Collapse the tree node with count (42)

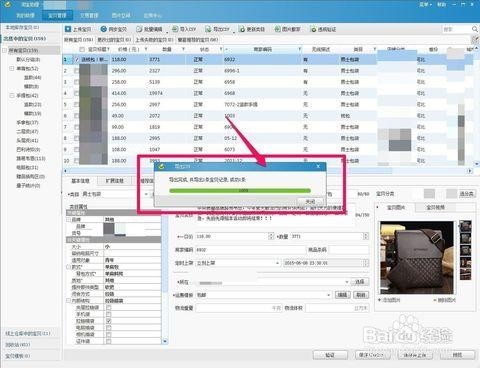pos(12,95)
